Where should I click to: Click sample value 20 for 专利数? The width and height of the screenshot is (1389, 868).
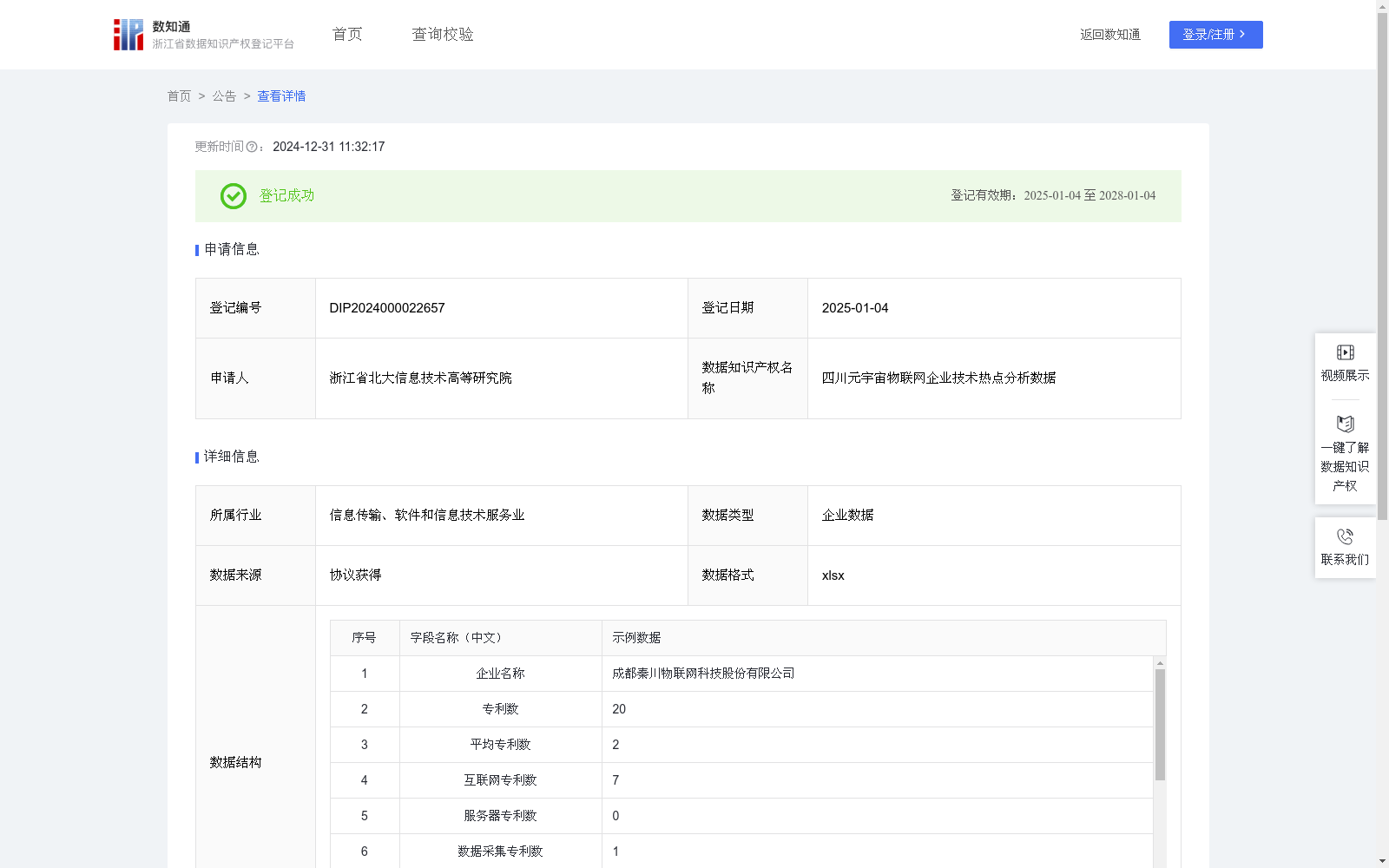pos(619,709)
